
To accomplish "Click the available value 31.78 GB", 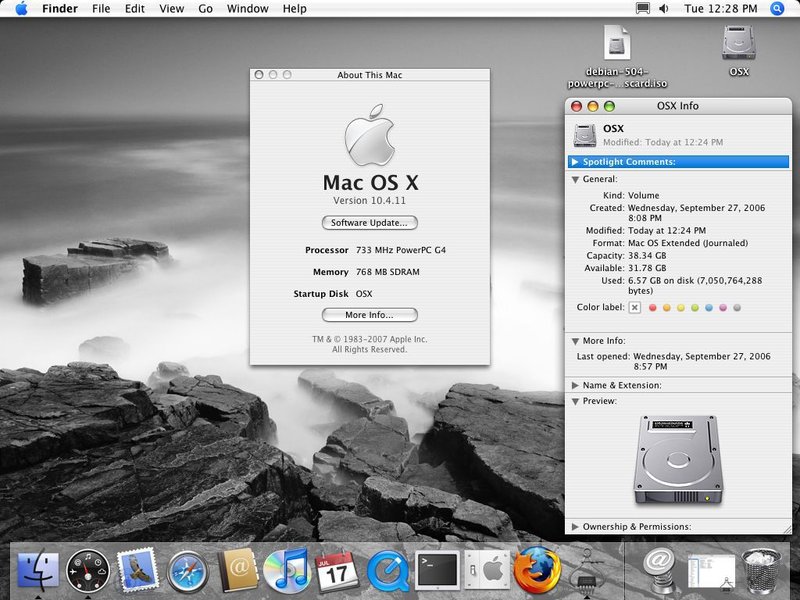I will coord(647,268).
